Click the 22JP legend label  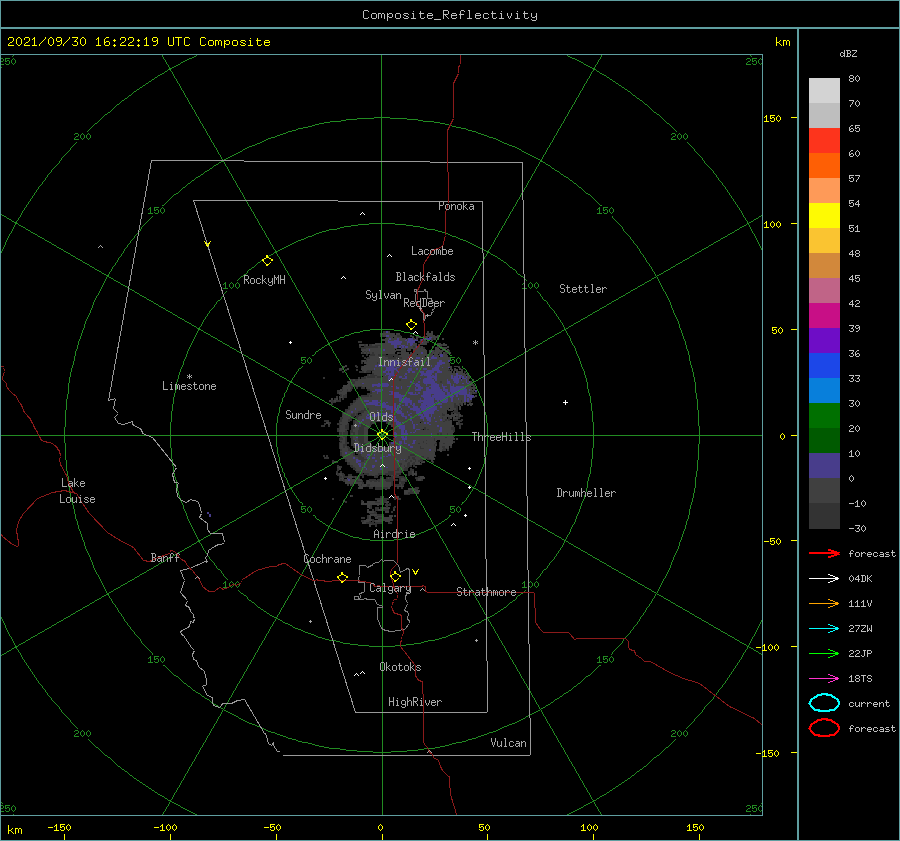click(860, 653)
